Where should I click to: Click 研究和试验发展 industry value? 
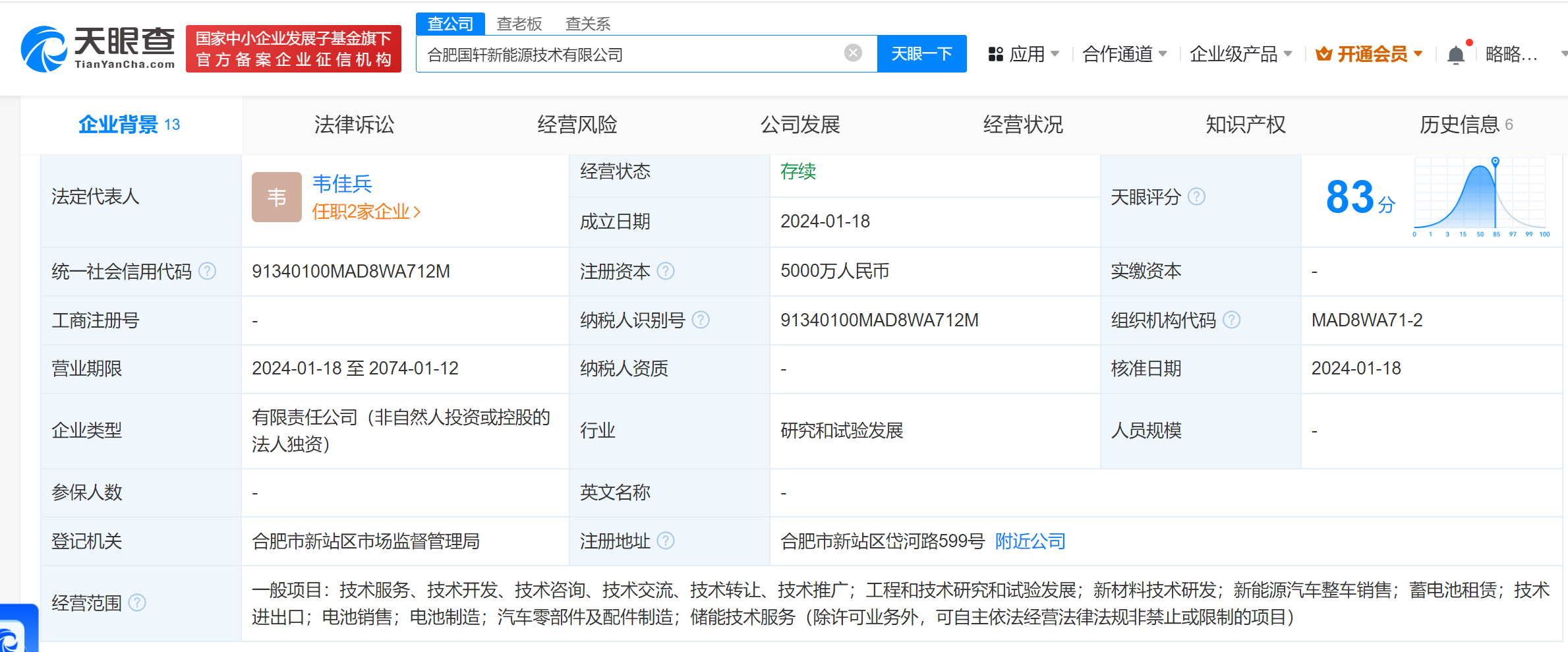842,430
